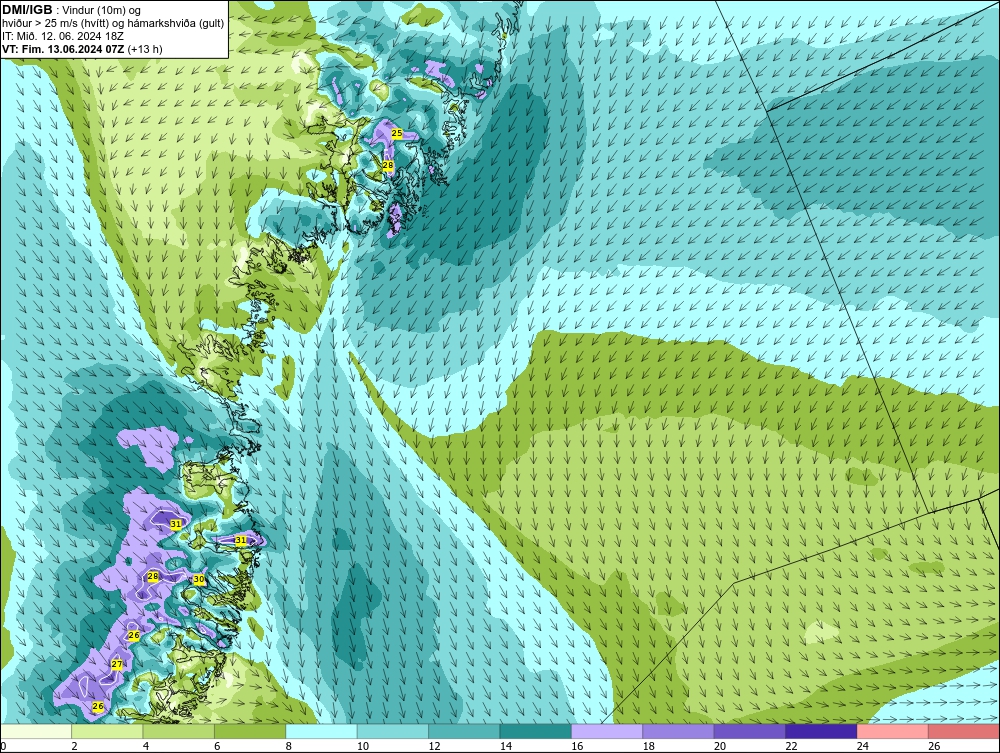Click the legend color swatch between 10 and 12
The width and height of the screenshot is (1000, 753).
tap(393, 731)
